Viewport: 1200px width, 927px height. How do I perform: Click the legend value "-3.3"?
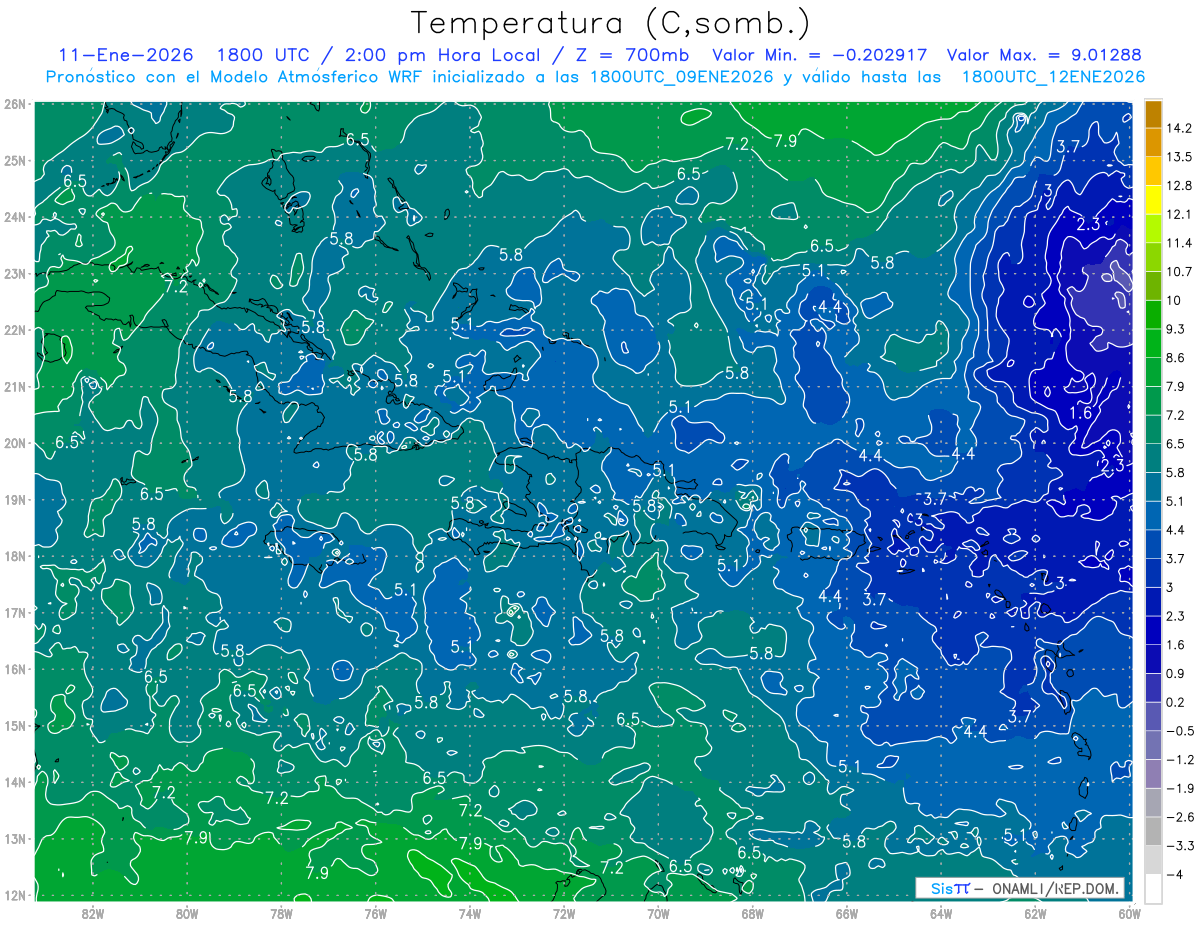[x=1179, y=846]
